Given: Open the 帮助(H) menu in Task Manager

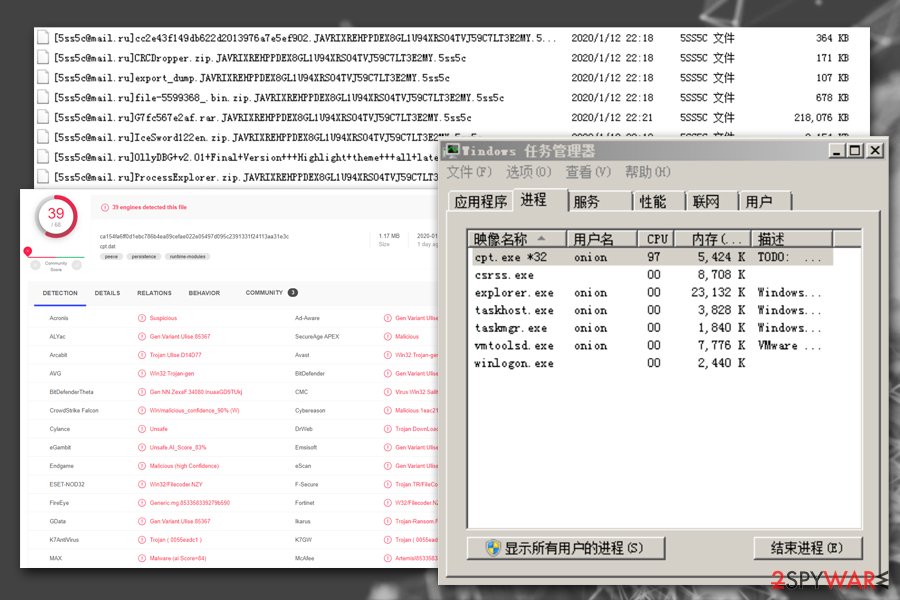Looking at the screenshot, I should [647, 172].
